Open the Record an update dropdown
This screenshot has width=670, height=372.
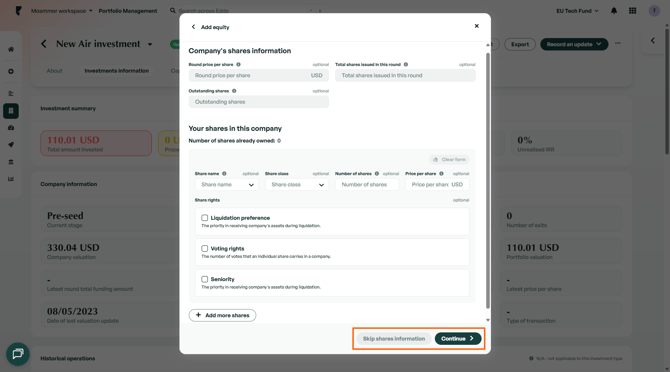point(574,44)
